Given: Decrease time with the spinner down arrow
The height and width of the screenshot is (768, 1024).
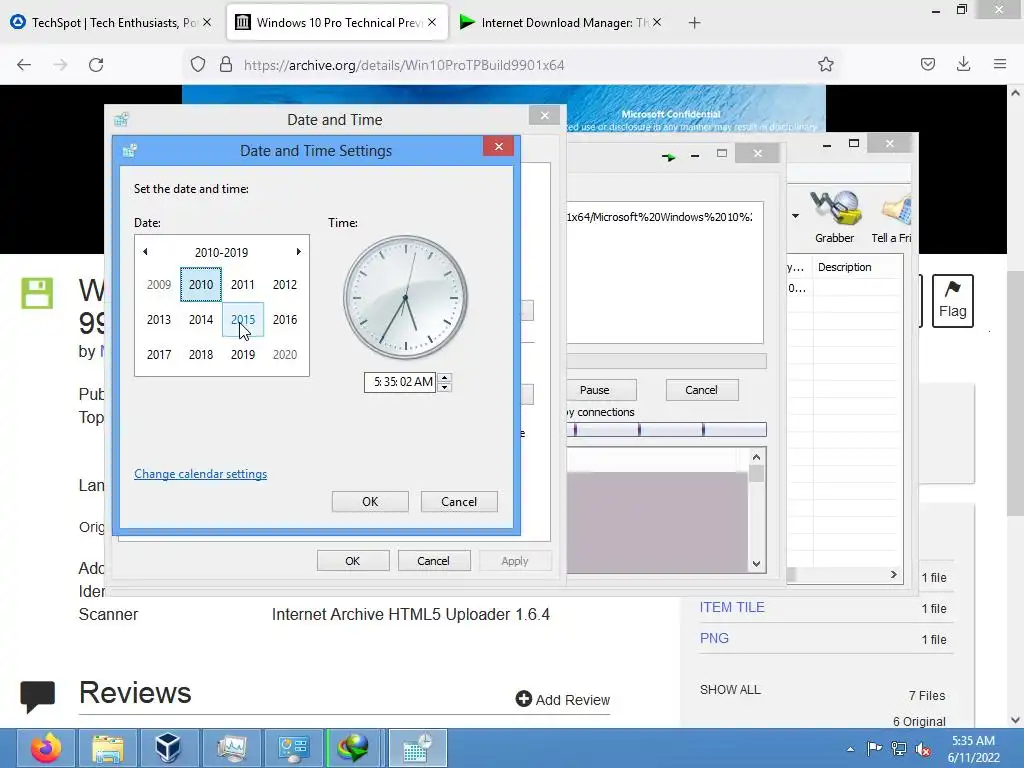Looking at the screenshot, I should [444, 387].
